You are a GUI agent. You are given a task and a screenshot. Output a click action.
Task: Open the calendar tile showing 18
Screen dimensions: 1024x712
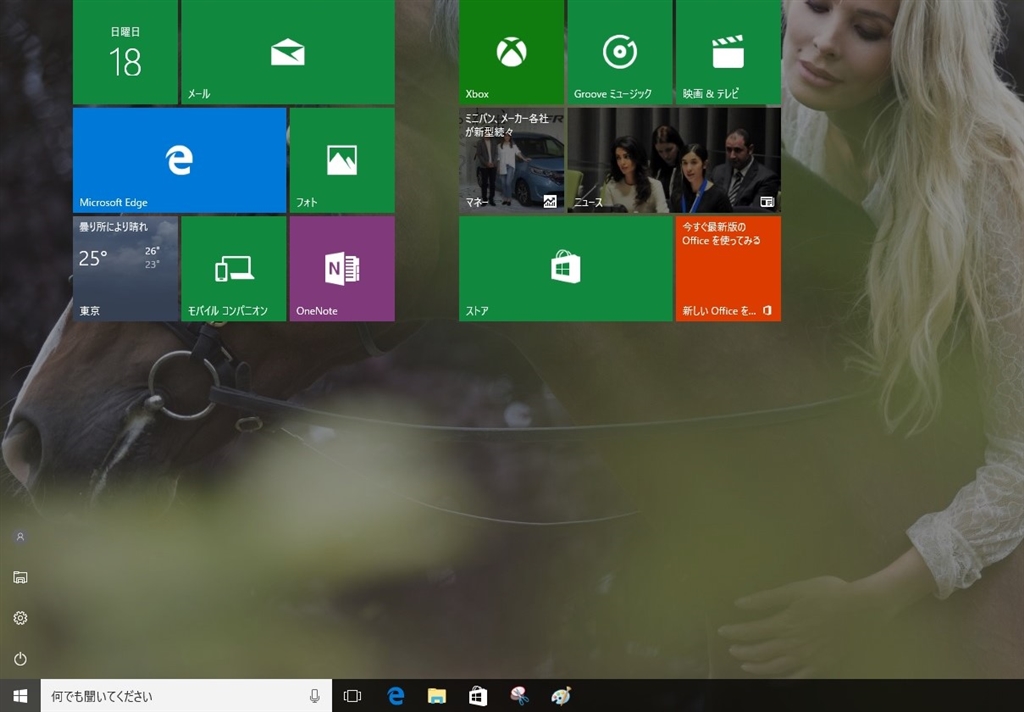pyautogui.click(x=125, y=52)
